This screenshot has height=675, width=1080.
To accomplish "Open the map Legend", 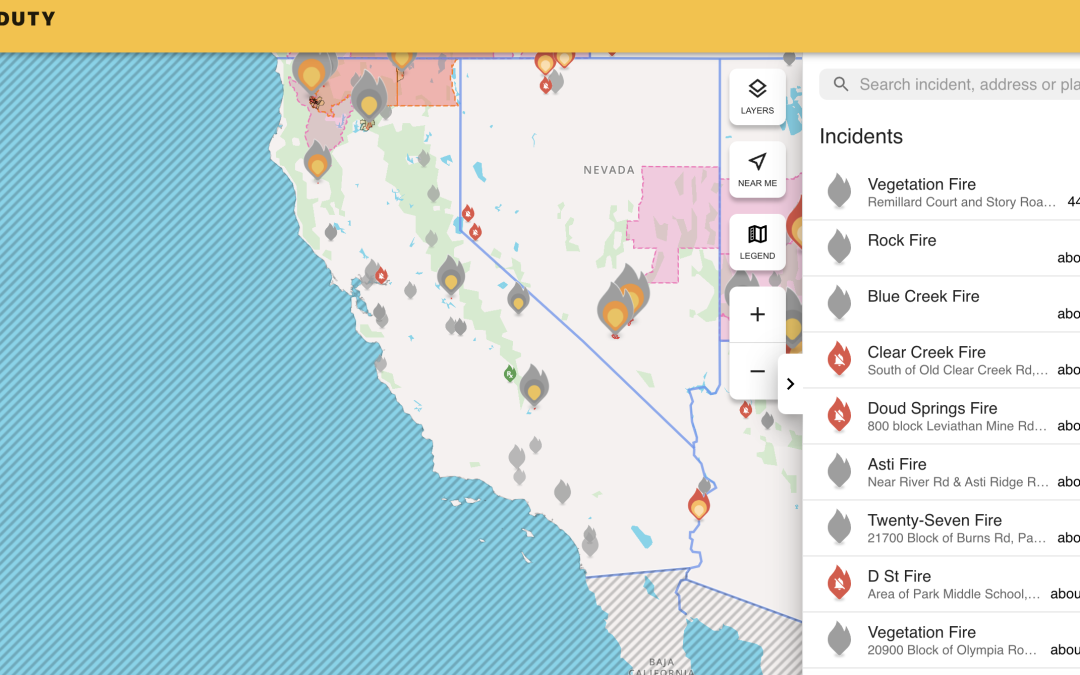I will point(757,243).
